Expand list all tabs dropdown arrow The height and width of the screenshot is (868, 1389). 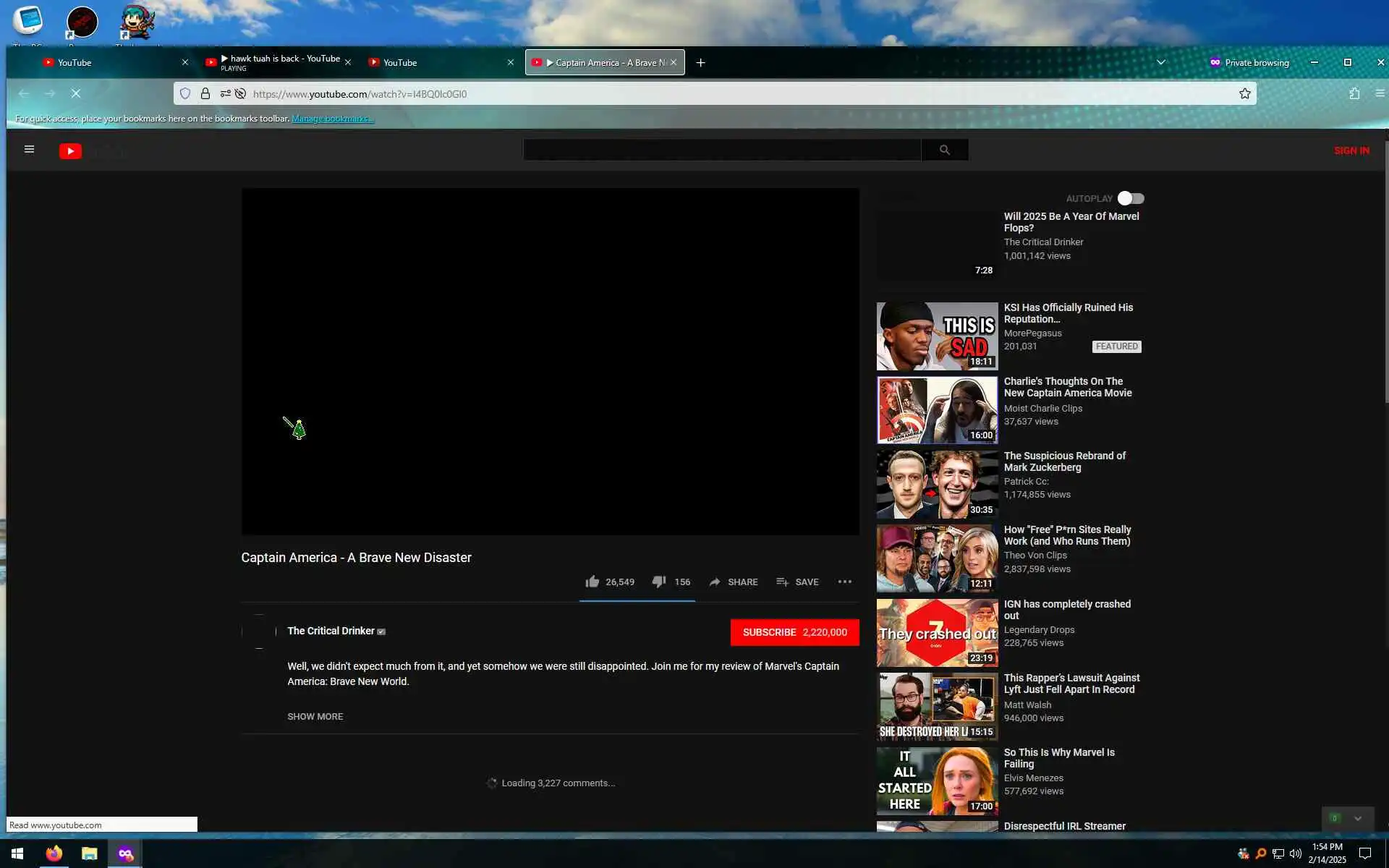(x=1160, y=62)
